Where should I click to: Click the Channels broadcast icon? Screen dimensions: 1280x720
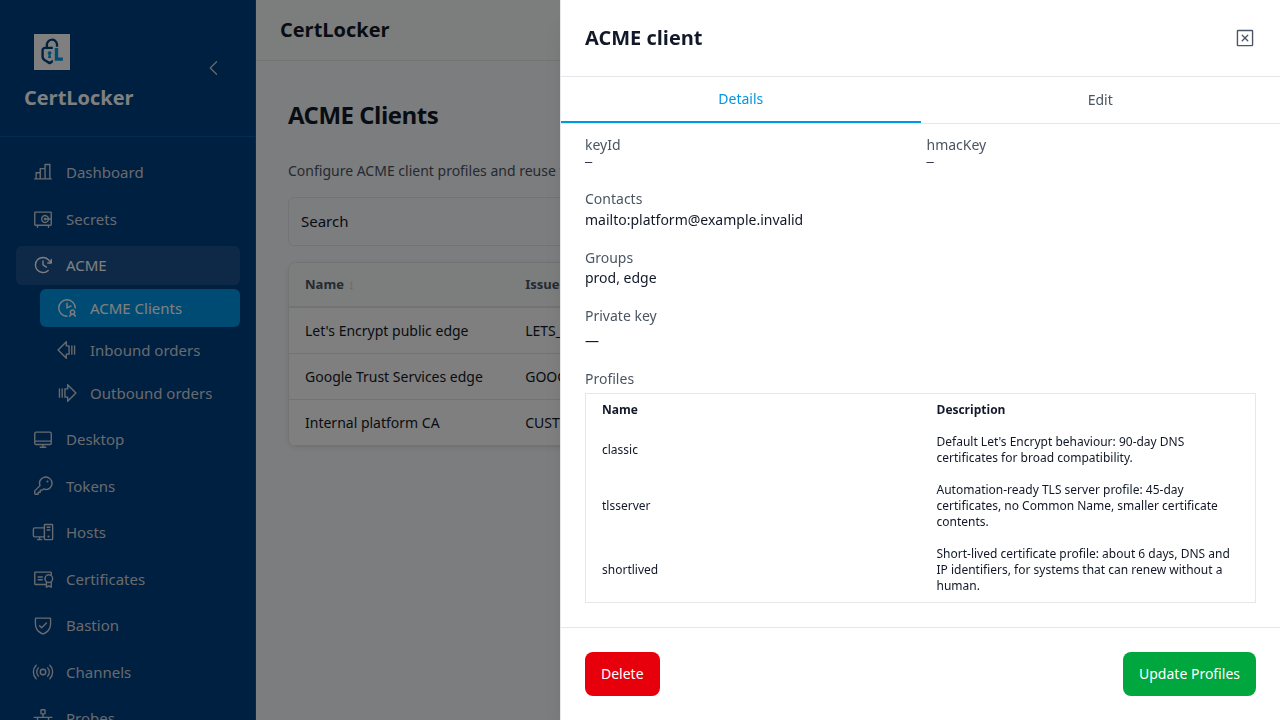pyautogui.click(x=43, y=672)
